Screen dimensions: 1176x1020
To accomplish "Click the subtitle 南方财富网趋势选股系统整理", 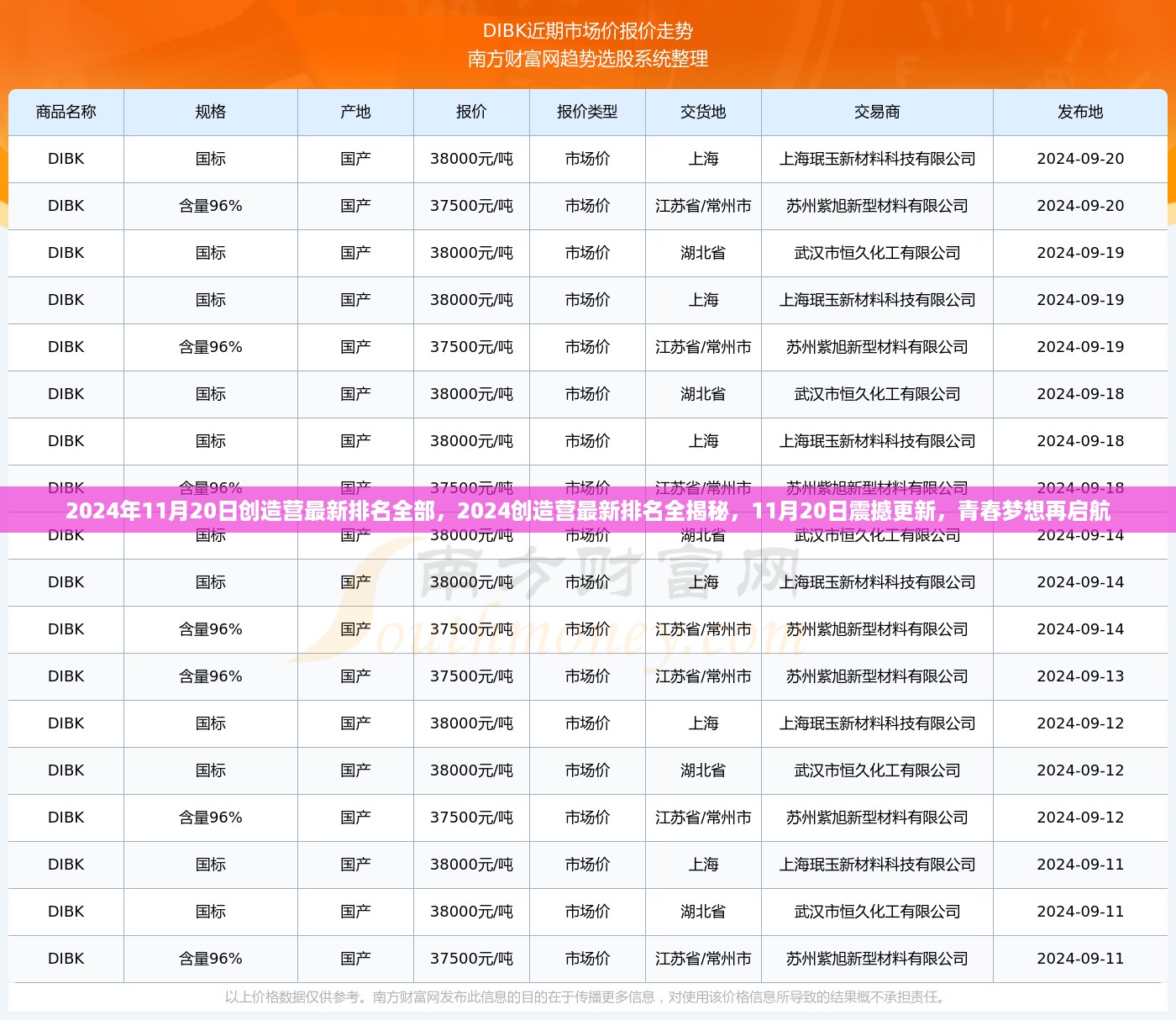I will (x=588, y=59).
